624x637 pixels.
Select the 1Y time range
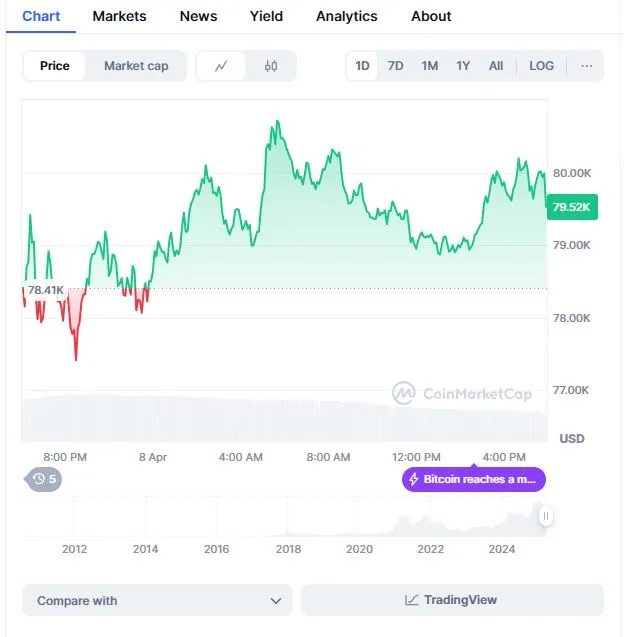pos(463,66)
